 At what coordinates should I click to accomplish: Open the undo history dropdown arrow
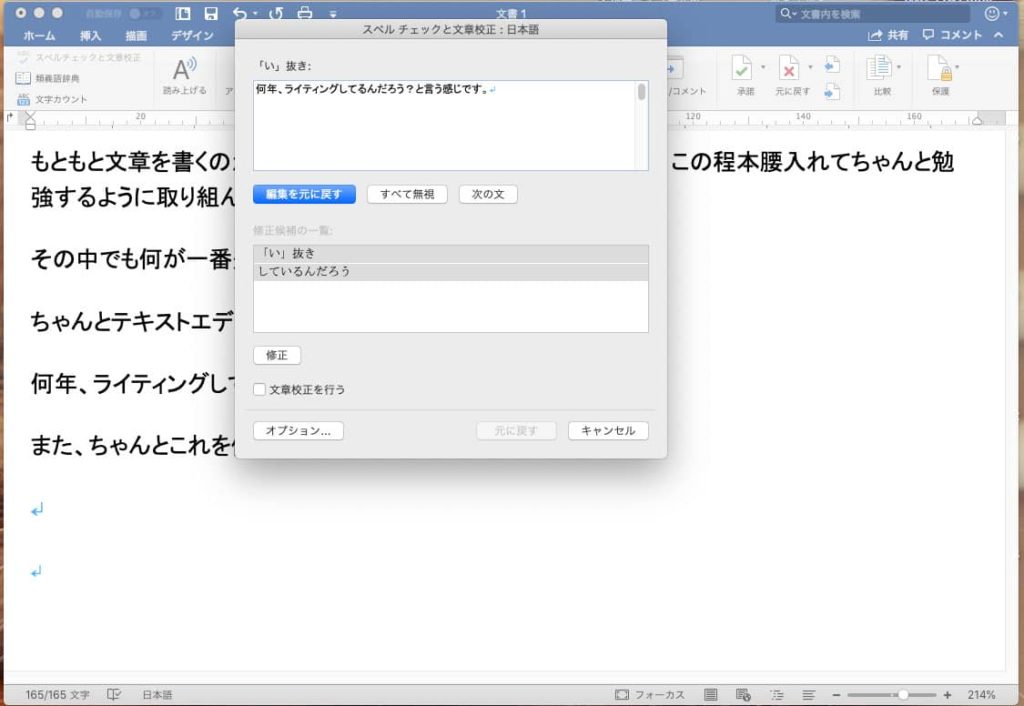tap(255, 14)
